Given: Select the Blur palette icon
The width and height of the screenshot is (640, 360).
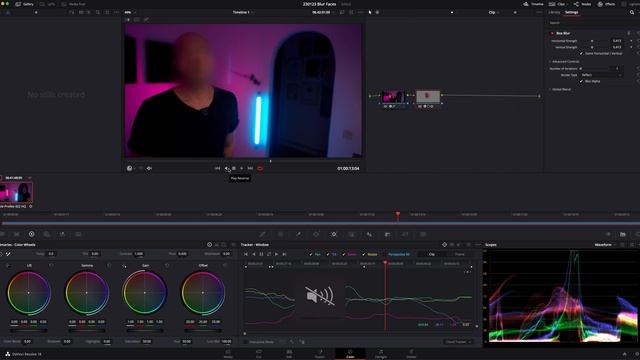Looking at the screenshot, I should [x=369, y=234].
